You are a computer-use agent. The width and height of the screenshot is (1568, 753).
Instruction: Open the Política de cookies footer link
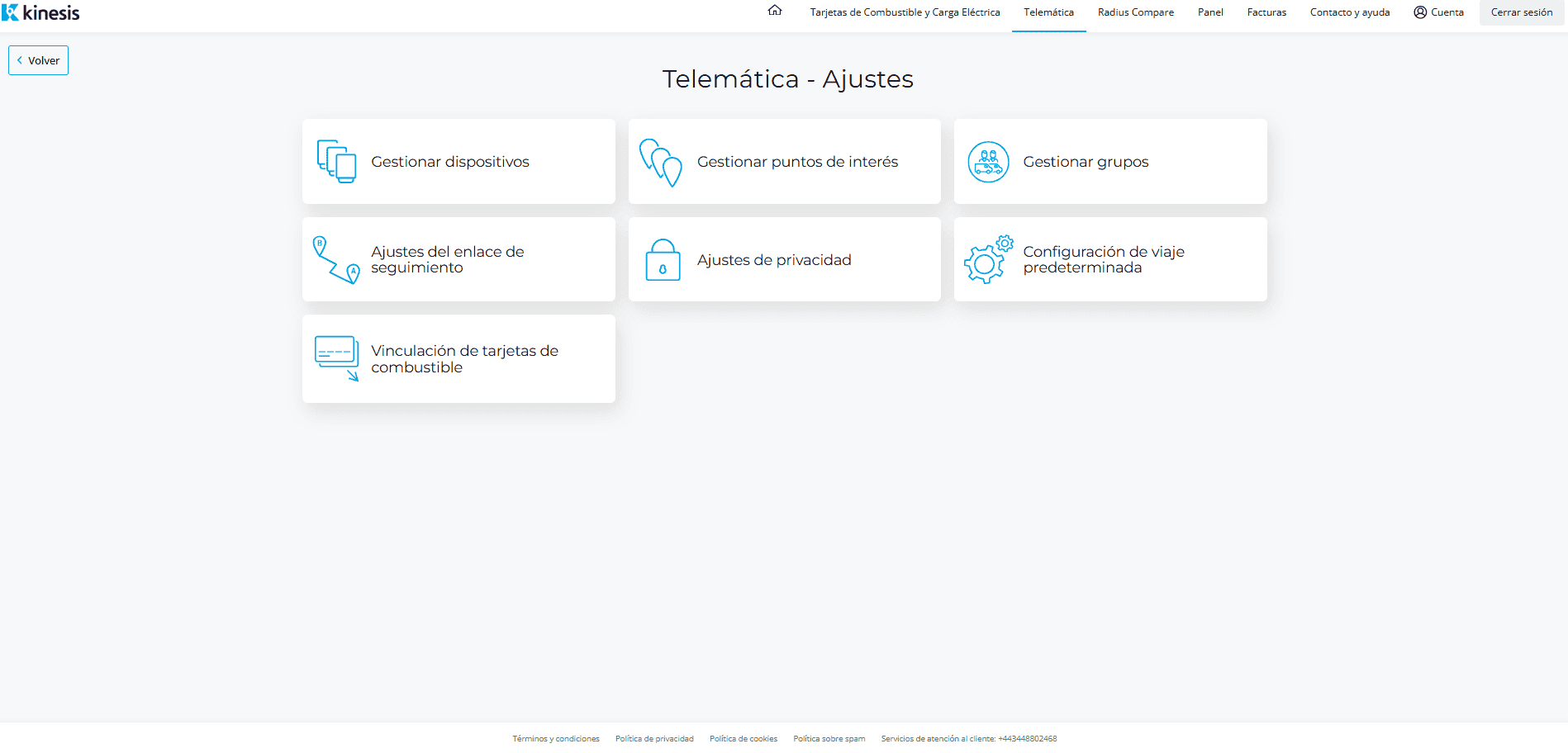[x=743, y=739]
